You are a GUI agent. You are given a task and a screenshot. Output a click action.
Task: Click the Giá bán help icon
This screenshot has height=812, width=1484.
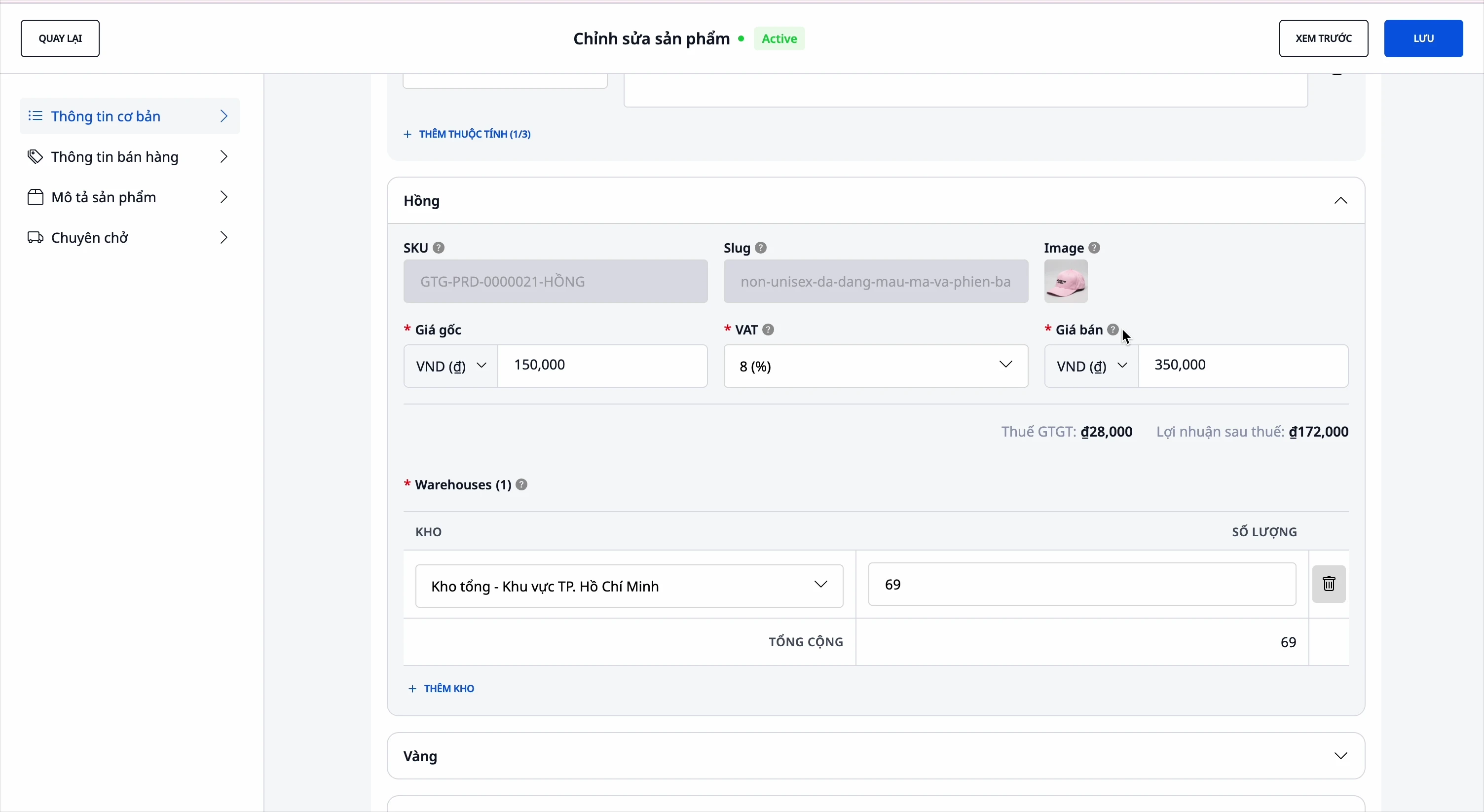(x=1113, y=330)
